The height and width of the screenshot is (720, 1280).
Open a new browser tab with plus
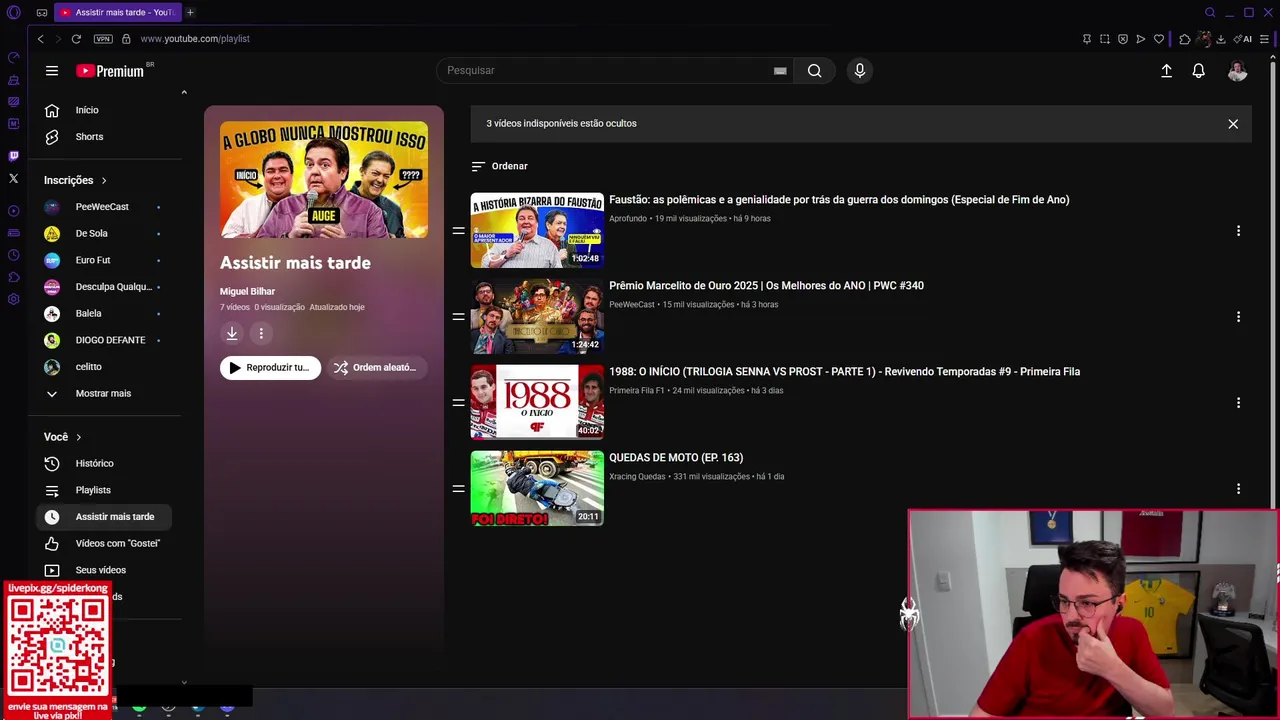click(190, 13)
